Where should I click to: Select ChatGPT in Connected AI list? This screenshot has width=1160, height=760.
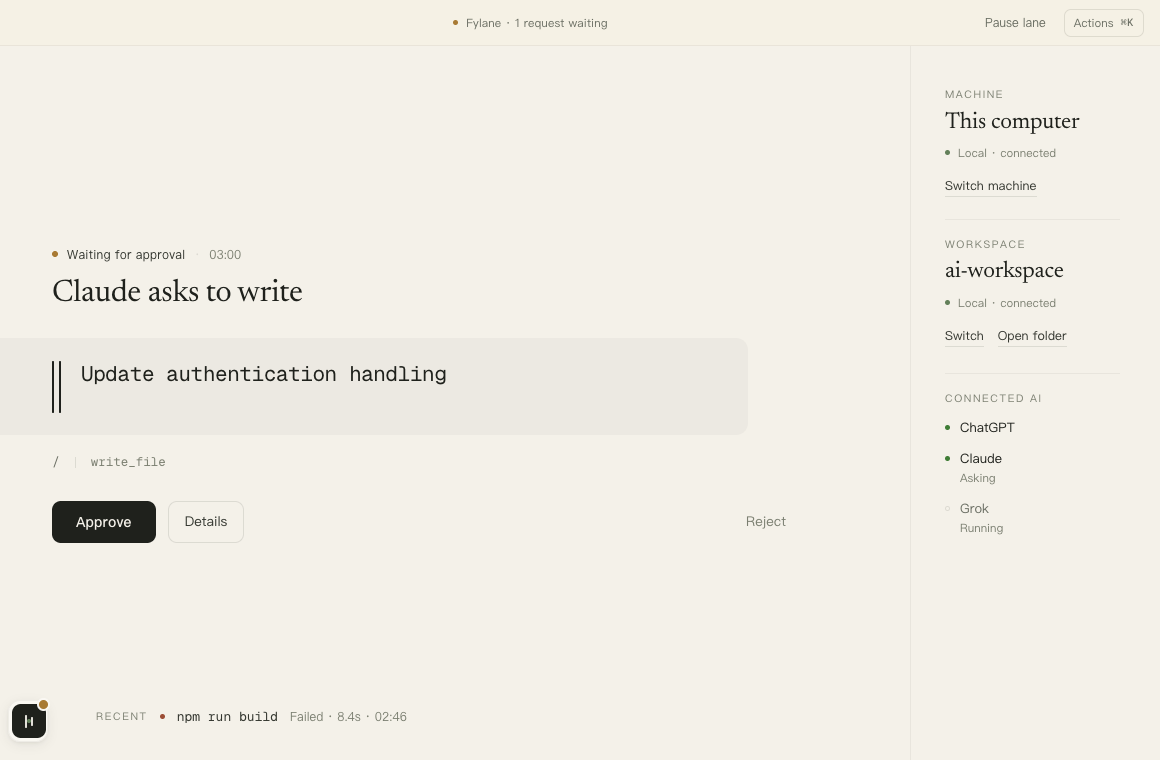(987, 428)
